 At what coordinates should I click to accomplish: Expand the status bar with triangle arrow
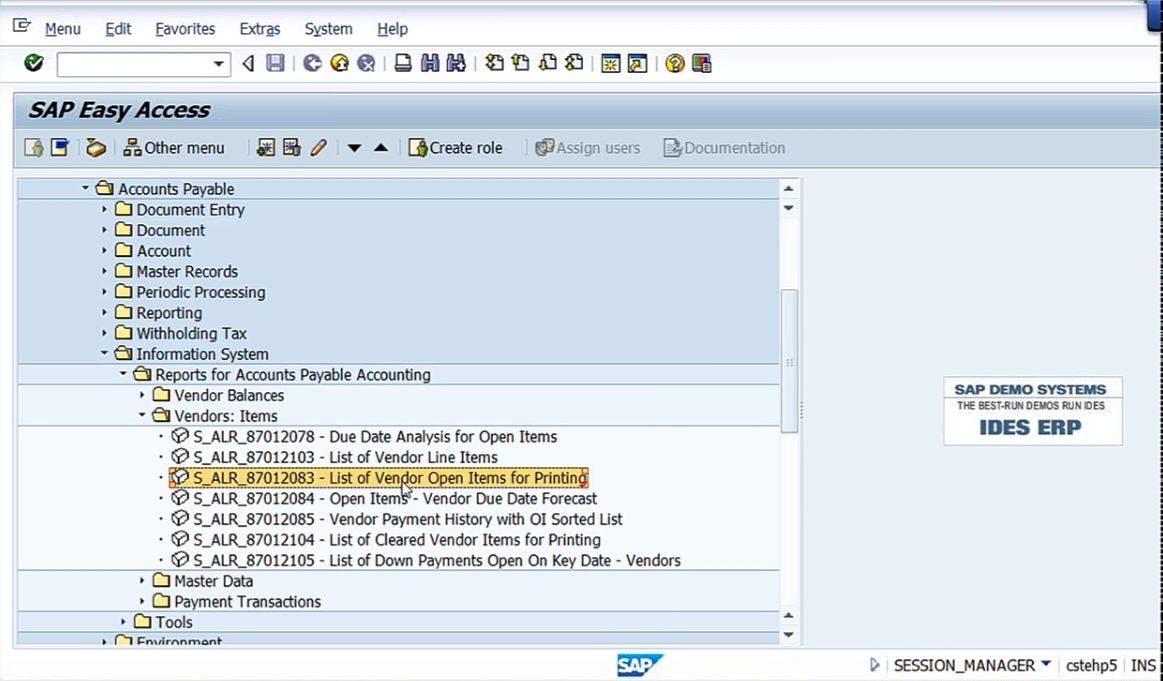pyautogui.click(x=874, y=665)
